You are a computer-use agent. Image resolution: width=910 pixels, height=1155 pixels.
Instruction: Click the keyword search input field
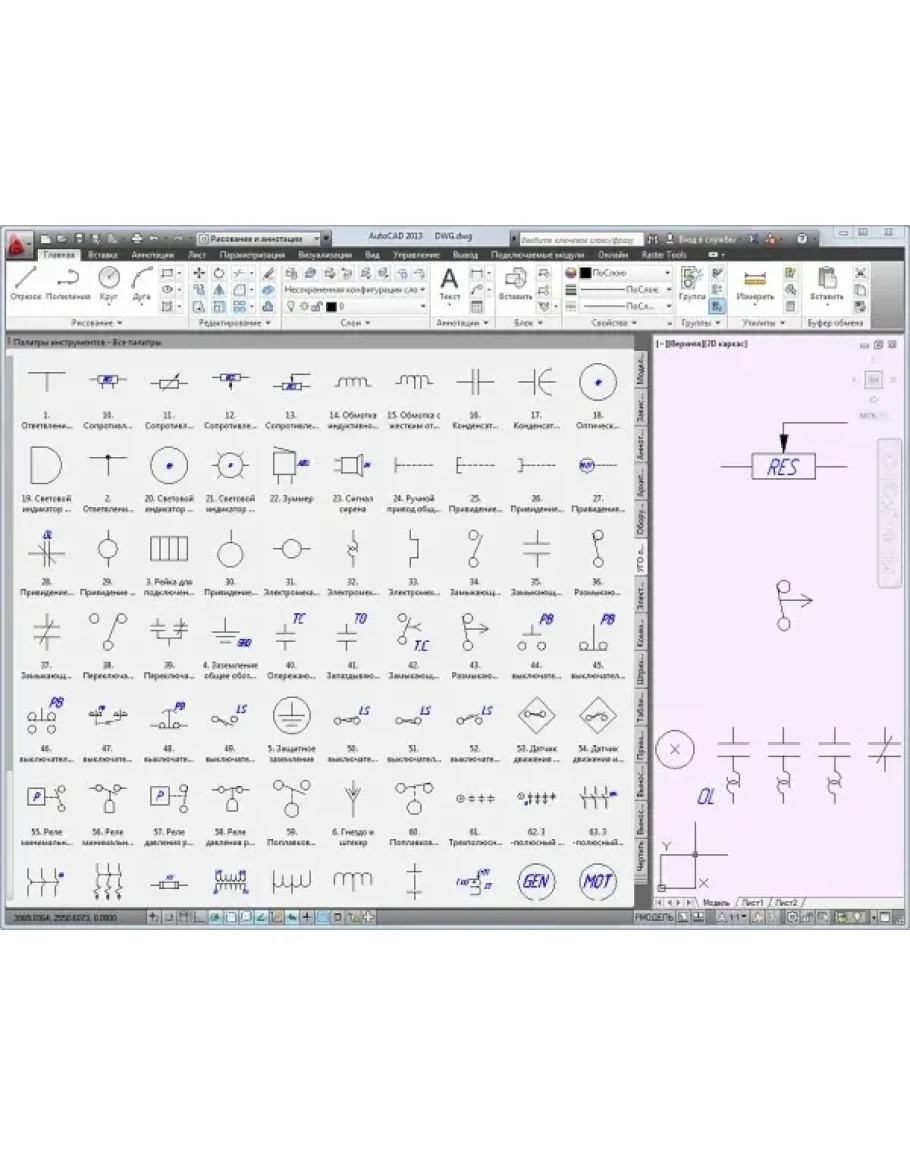[577, 239]
